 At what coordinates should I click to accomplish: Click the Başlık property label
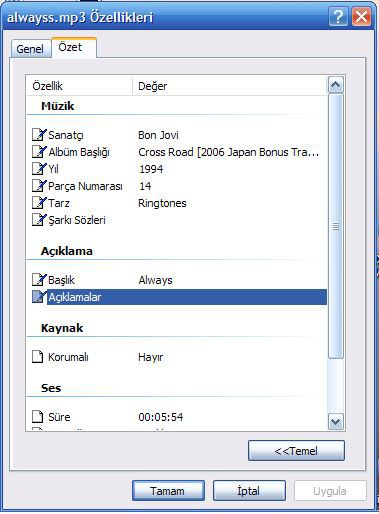62,280
